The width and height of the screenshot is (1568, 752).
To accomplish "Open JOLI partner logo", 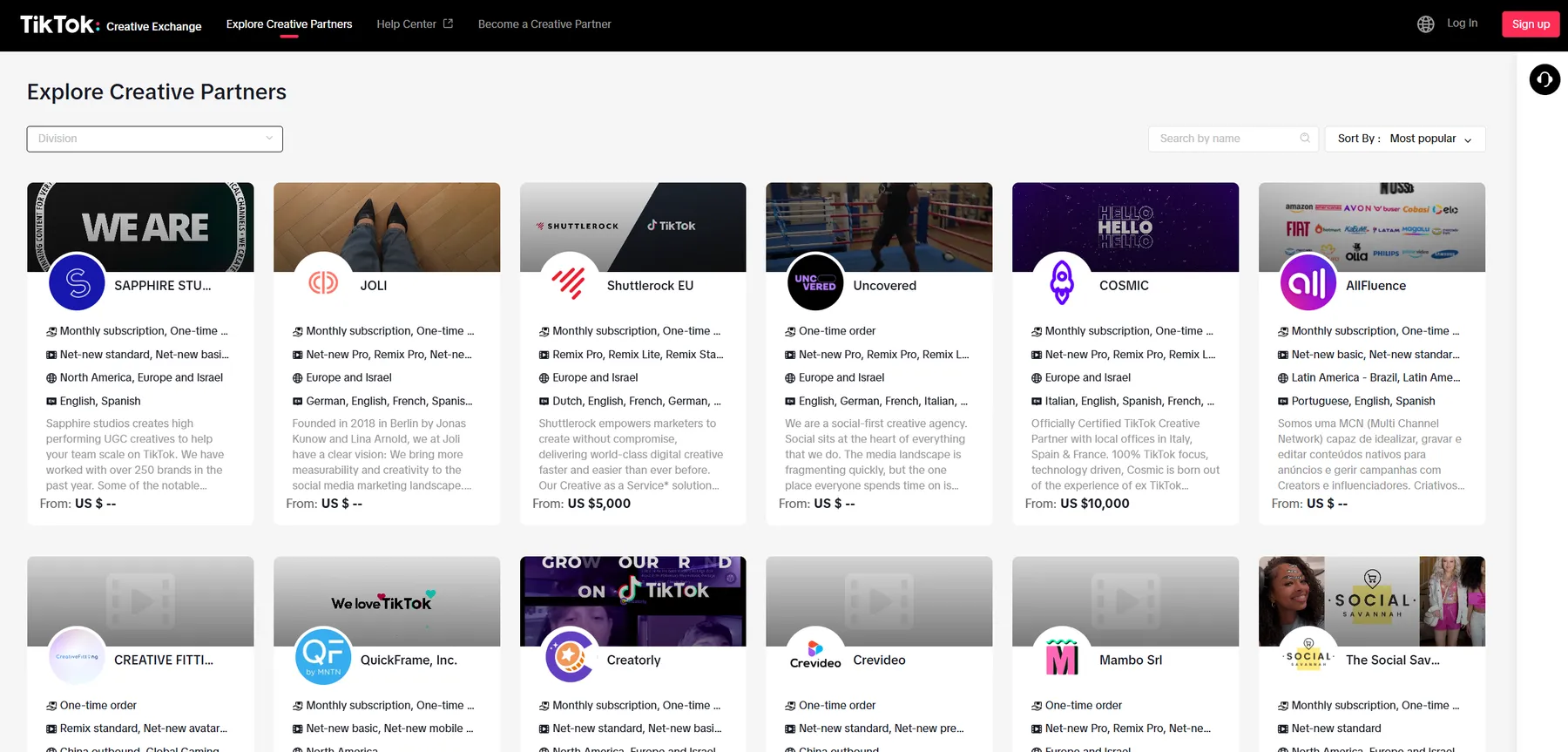I will coord(323,282).
